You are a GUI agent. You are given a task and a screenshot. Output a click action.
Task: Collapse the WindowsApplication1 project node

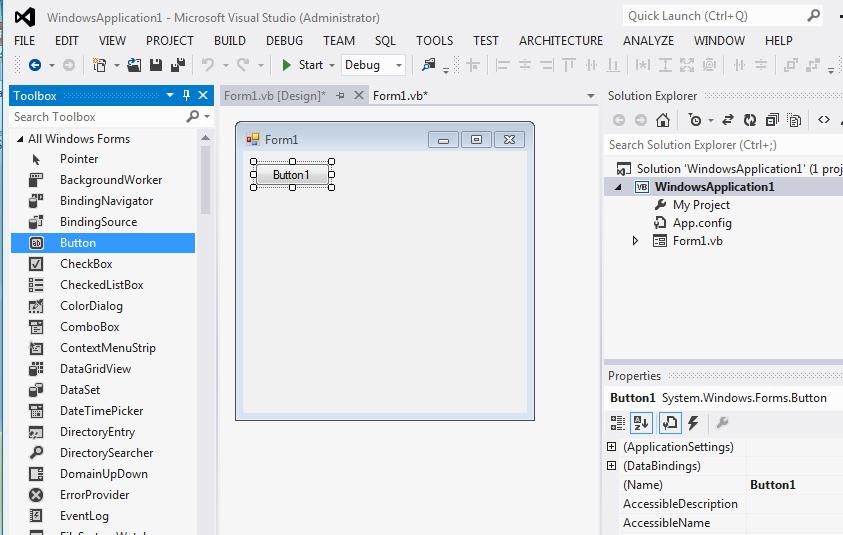(618, 187)
